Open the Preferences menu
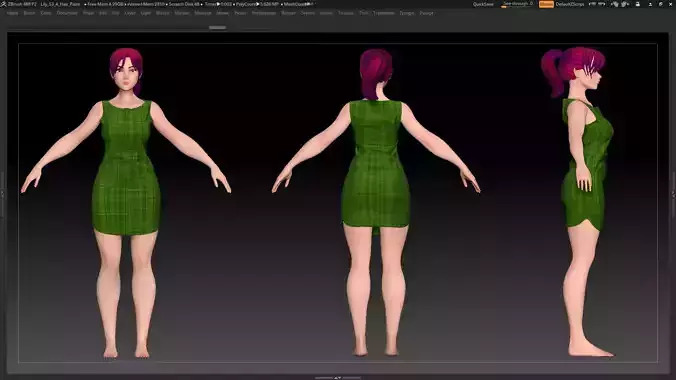Viewport: 676px width, 380px height. click(x=264, y=13)
